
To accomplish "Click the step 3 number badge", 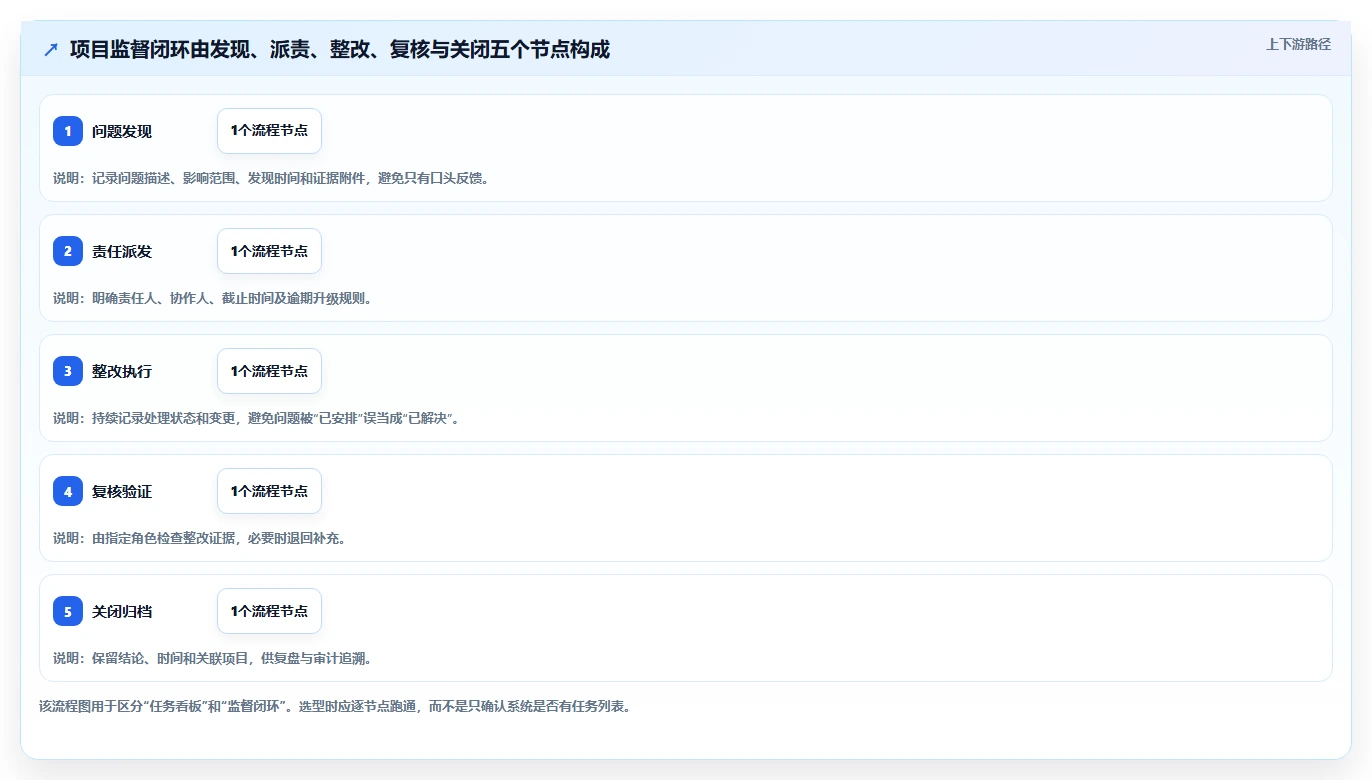I will (x=68, y=371).
